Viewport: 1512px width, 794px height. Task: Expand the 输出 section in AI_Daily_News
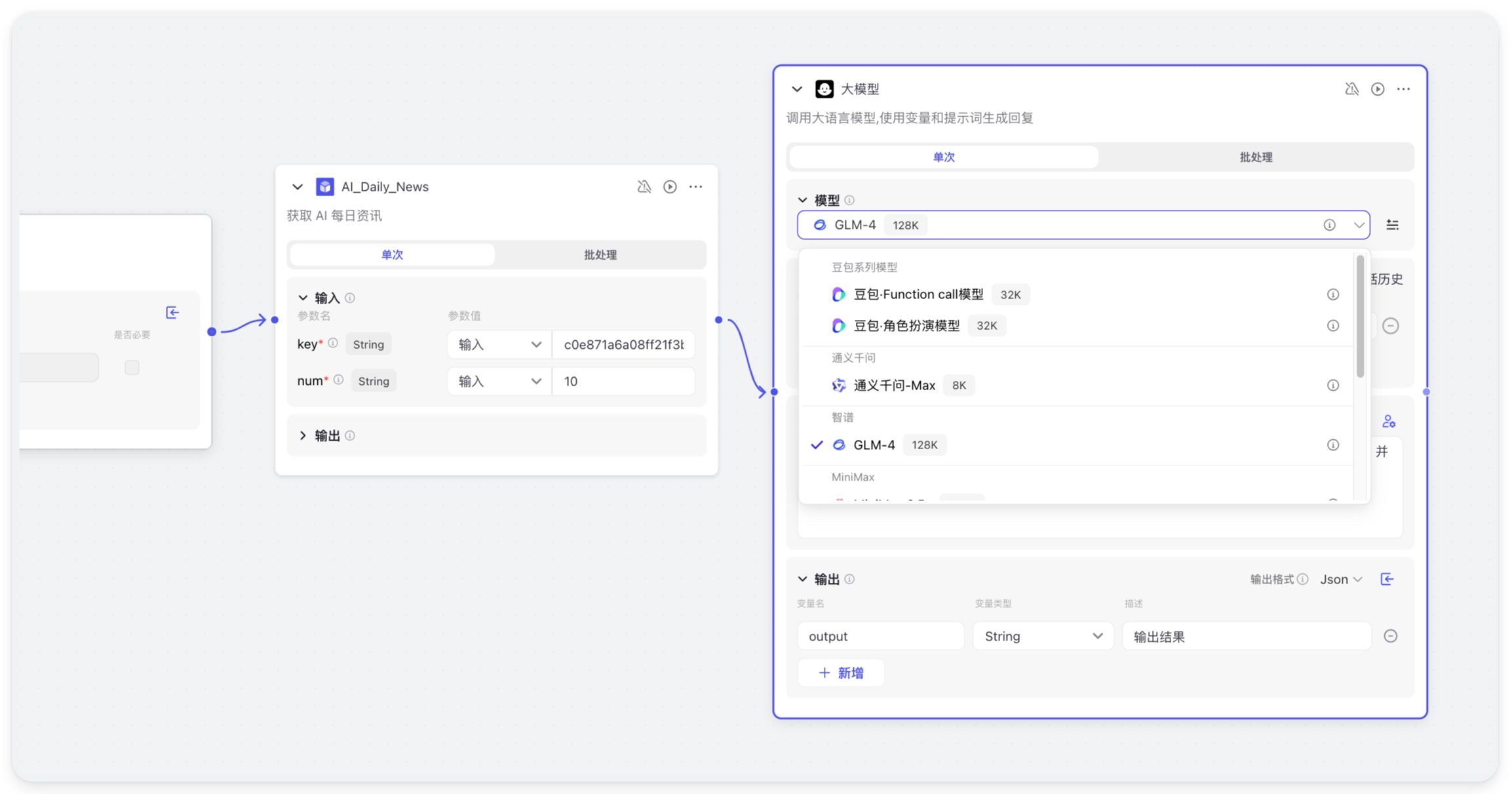[x=303, y=435]
